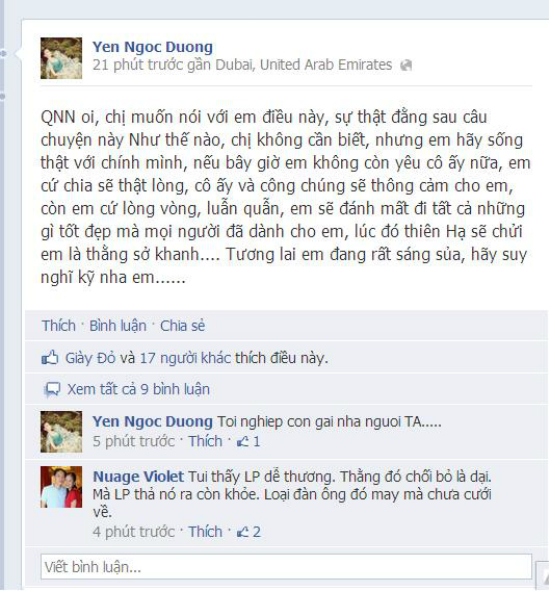Open Giày Đỏ's profile link
The width and height of the screenshot is (550, 591).
click(x=90, y=358)
